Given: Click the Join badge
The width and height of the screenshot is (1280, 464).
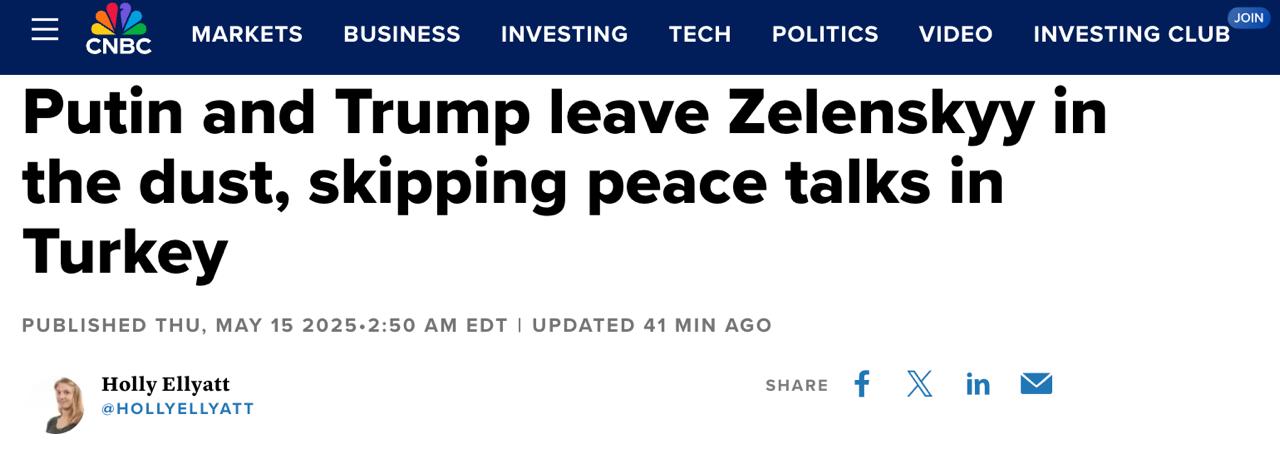Looking at the screenshot, I should pos(1248,17).
